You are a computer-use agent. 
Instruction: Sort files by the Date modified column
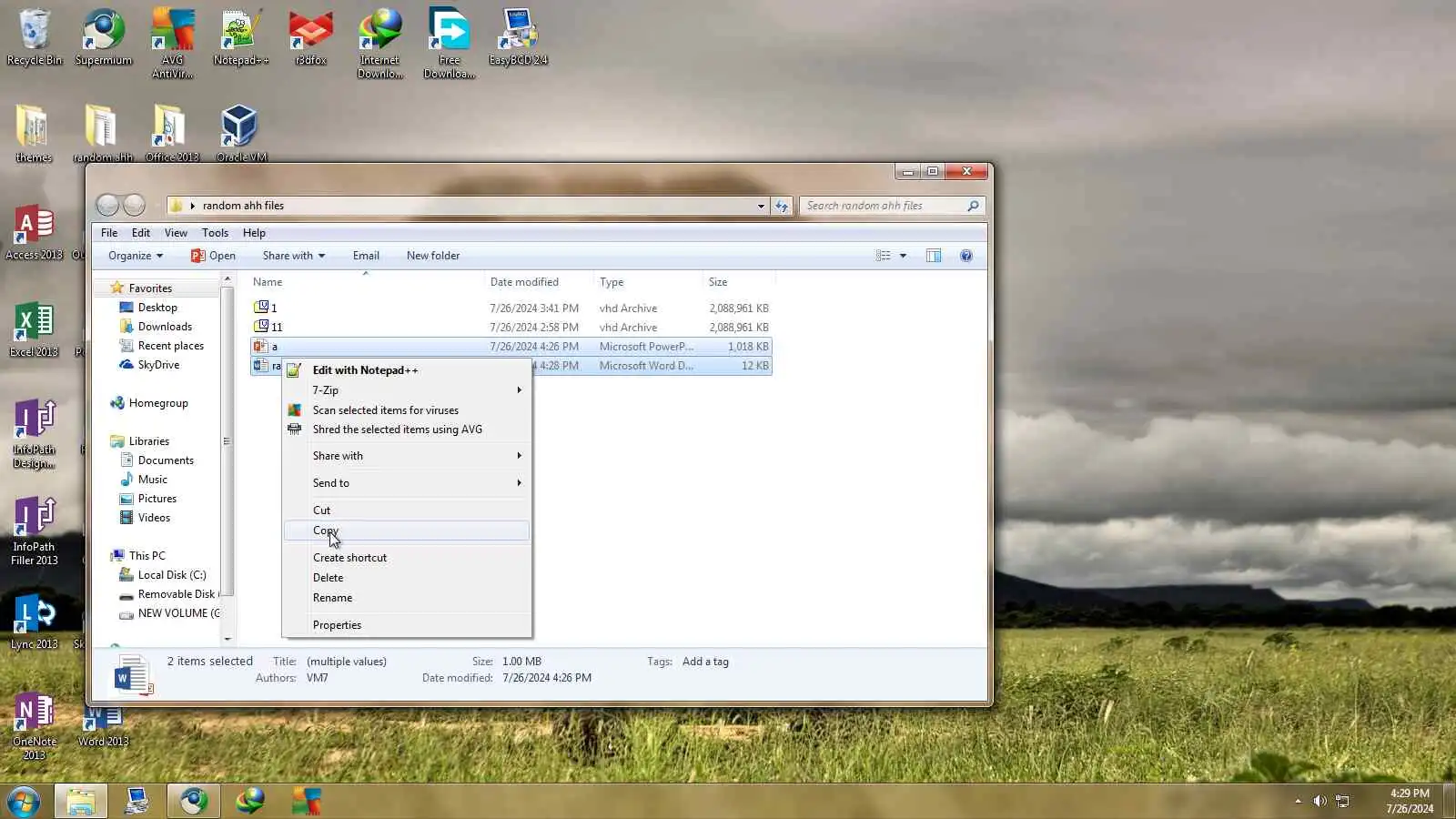(x=539, y=282)
